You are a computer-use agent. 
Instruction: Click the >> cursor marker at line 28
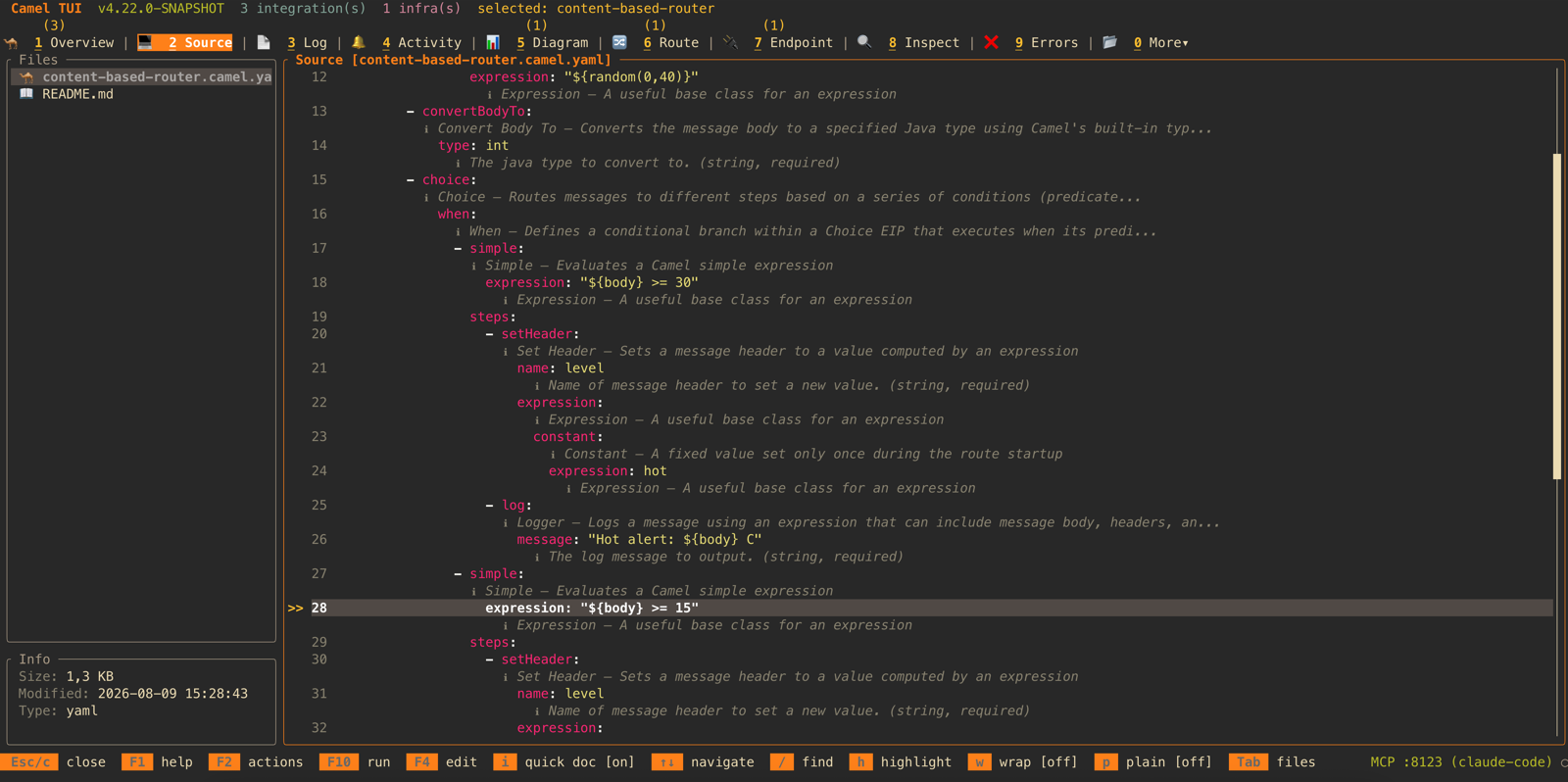[x=295, y=609]
